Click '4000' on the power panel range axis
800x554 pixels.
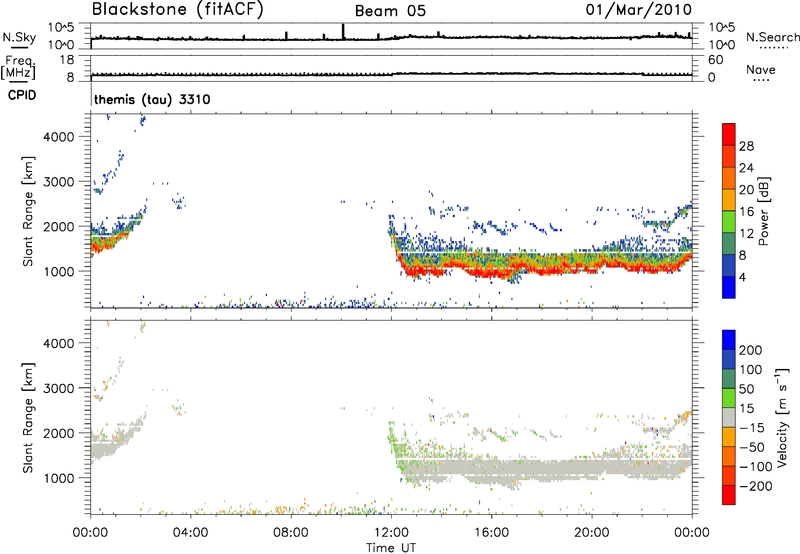pyautogui.click(x=58, y=137)
